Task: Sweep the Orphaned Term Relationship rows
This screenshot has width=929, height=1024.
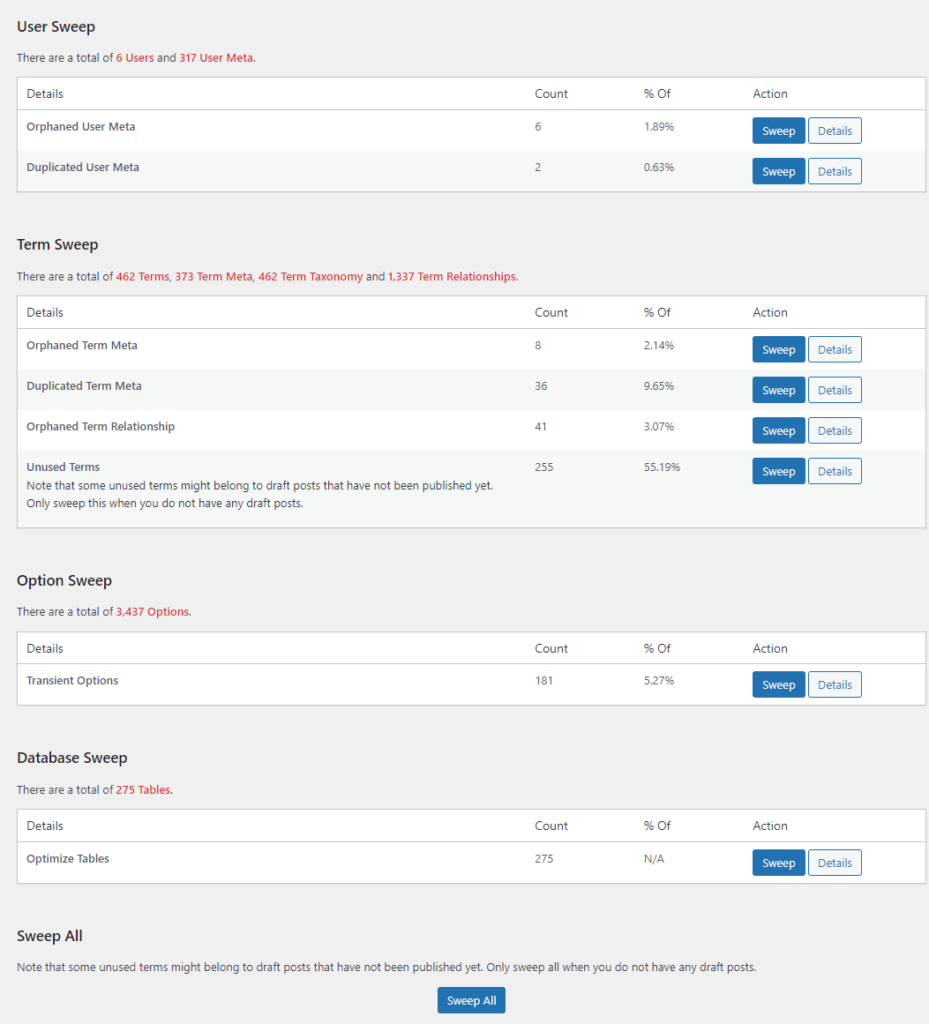Action: pyautogui.click(x=778, y=430)
